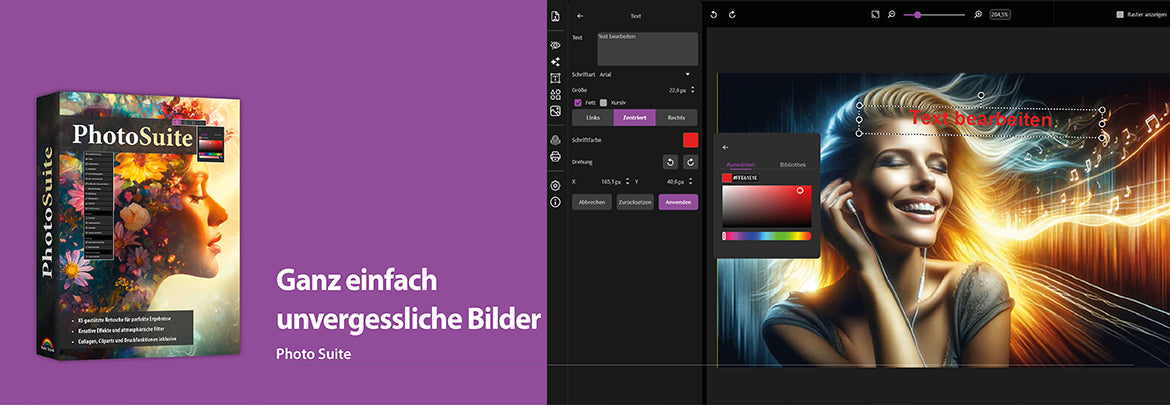Select the Auswählen color tab

point(740,164)
